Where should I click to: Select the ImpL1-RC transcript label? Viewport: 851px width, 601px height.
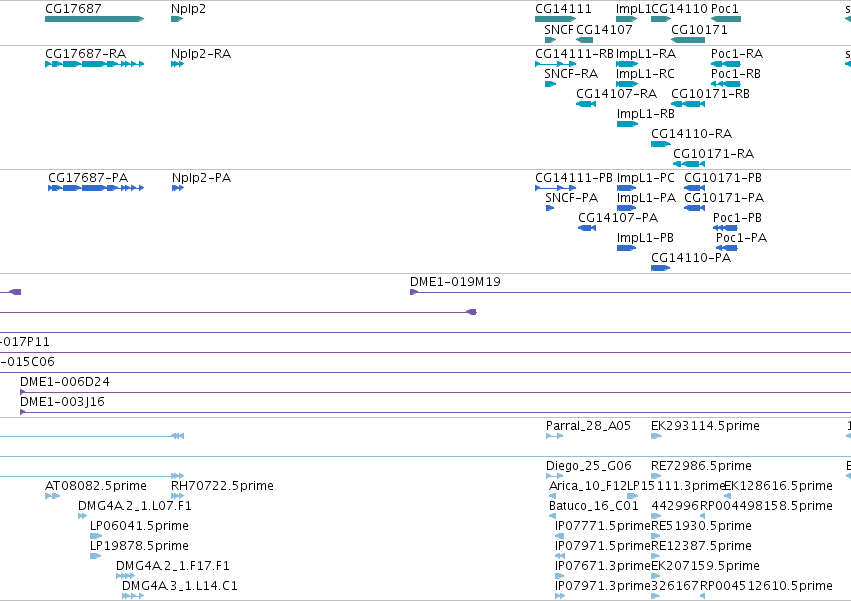coord(645,74)
